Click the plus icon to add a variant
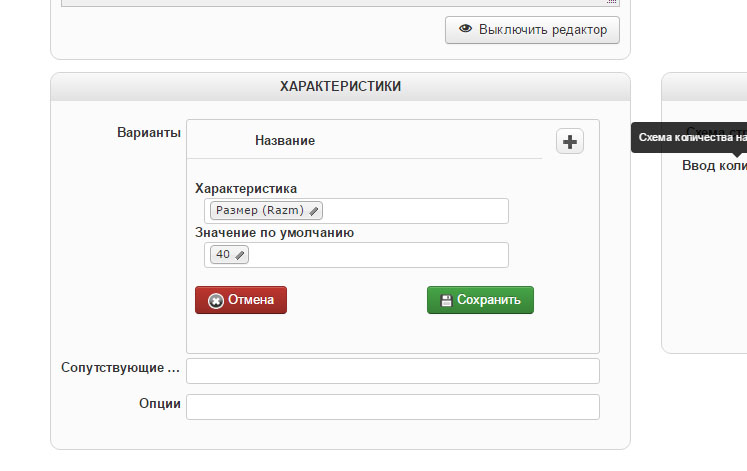The width and height of the screenshot is (747, 471). point(570,142)
